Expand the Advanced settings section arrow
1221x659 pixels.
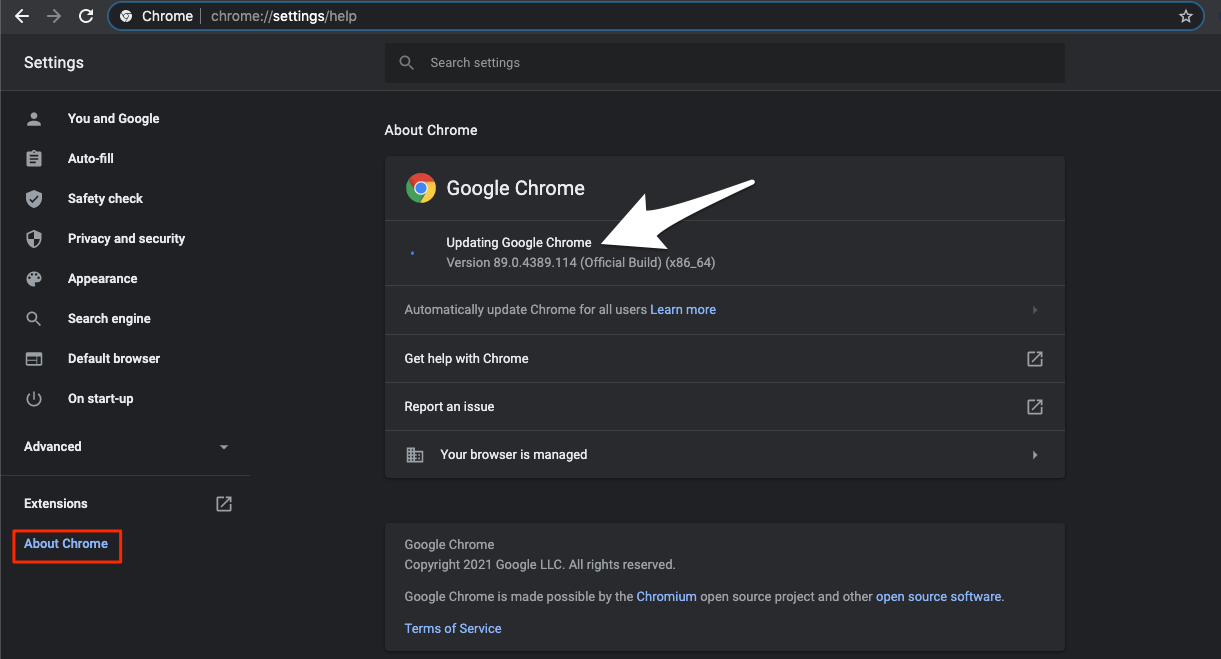224,447
